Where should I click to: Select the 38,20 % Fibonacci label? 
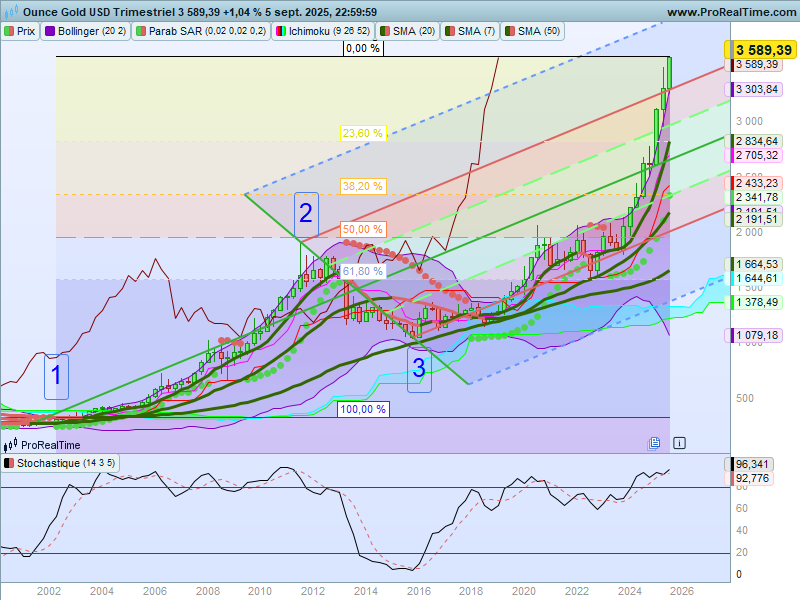363,186
